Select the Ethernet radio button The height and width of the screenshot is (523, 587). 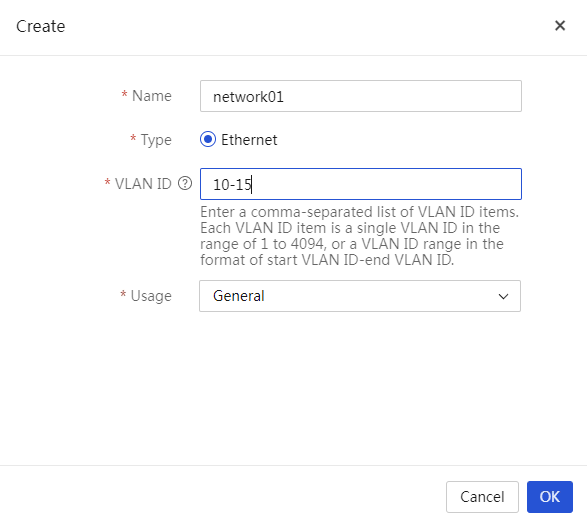tap(208, 139)
